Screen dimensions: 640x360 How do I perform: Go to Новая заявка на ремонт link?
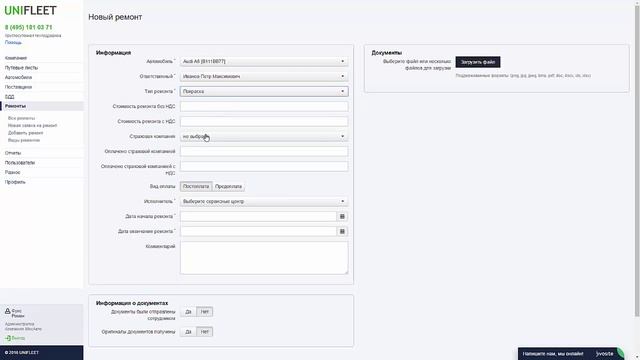33,126
